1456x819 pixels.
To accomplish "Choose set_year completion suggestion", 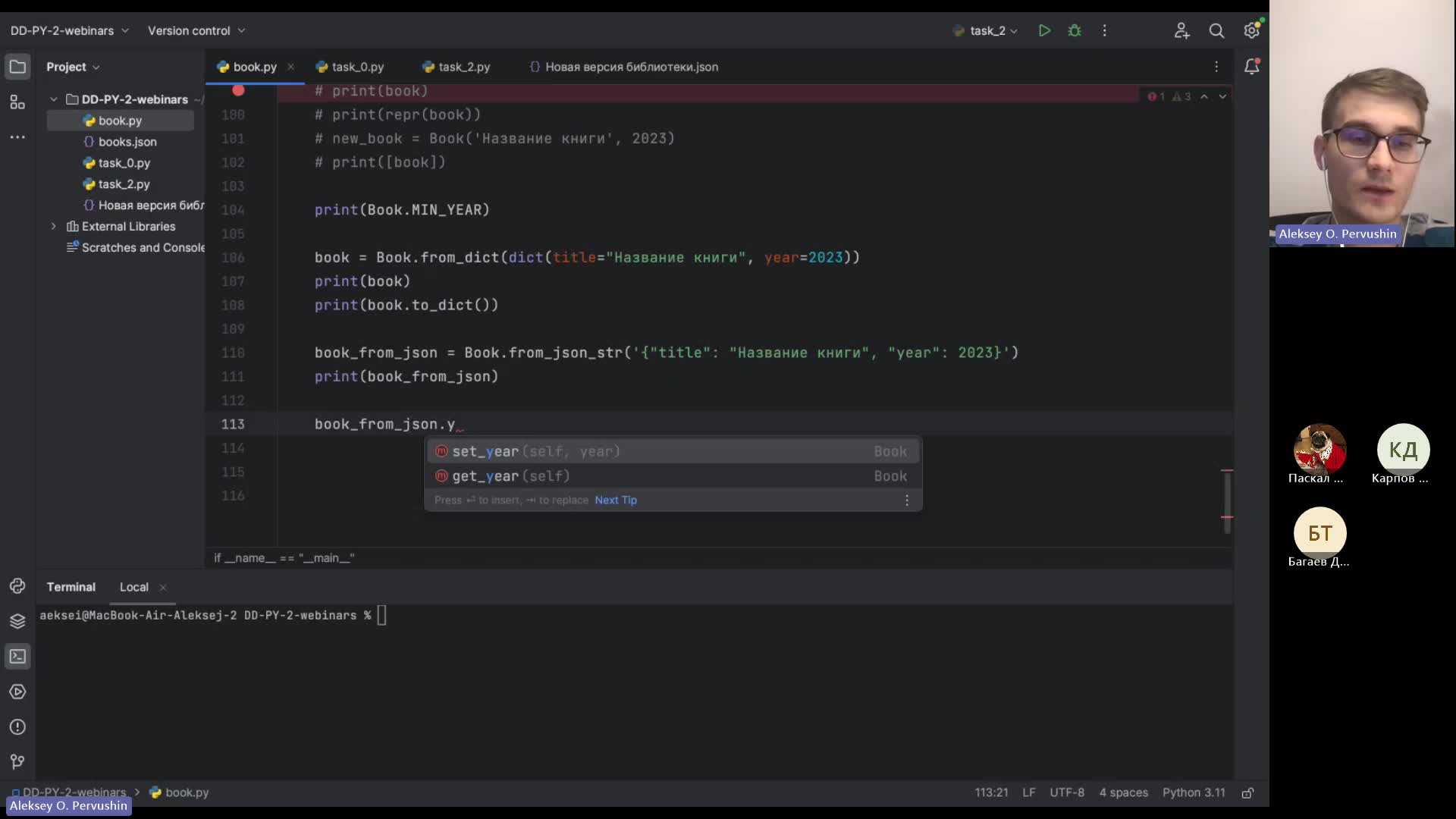I will (x=672, y=451).
